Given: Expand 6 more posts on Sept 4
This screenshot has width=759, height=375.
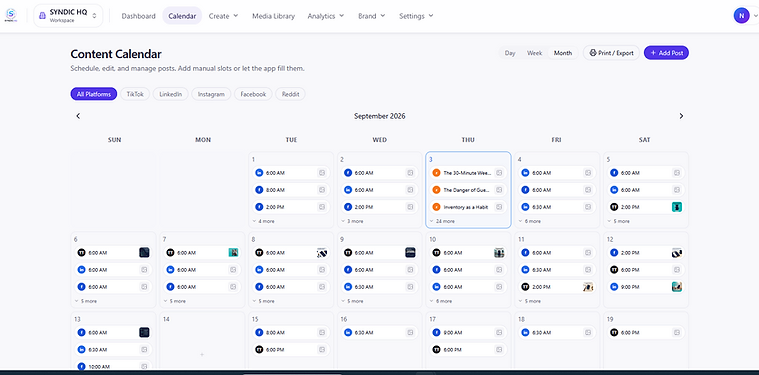Looking at the screenshot, I should coord(529,221).
